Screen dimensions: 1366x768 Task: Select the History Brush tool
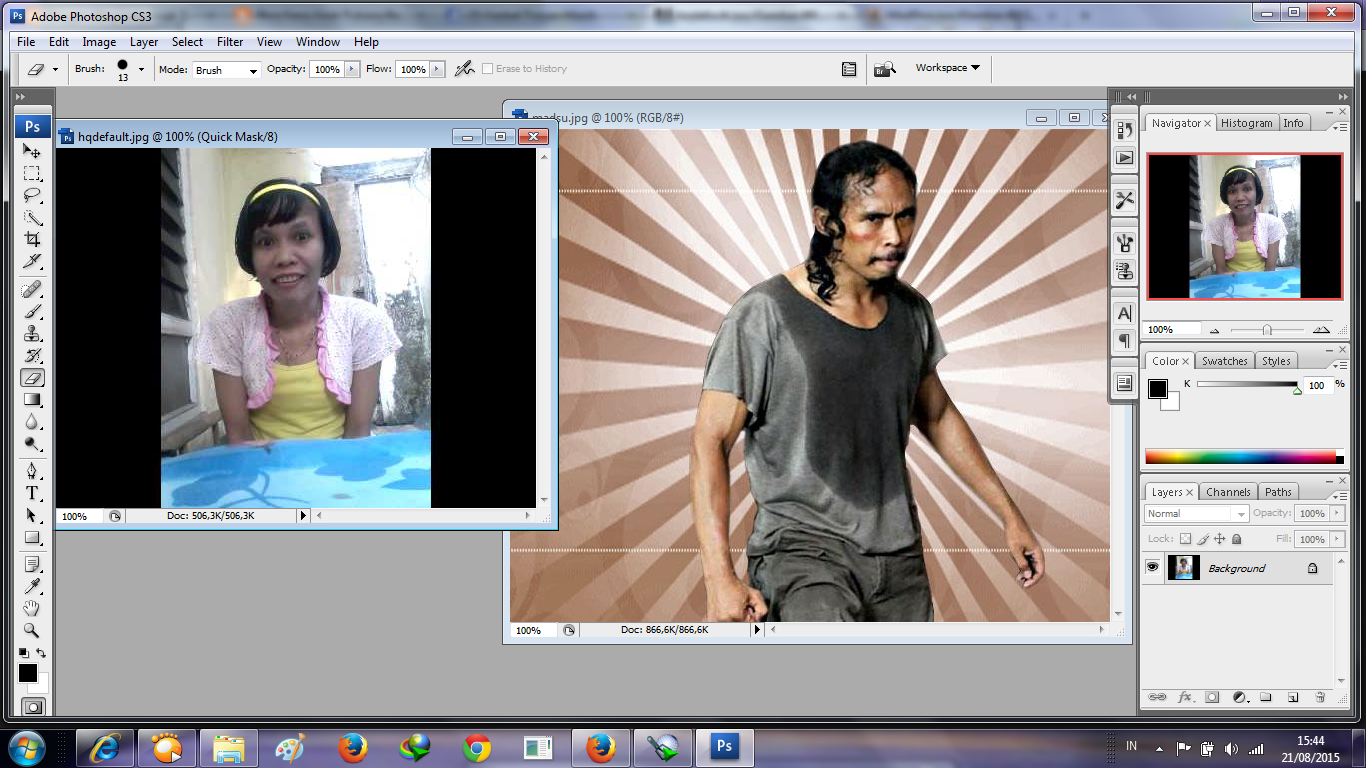click(x=32, y=356)
